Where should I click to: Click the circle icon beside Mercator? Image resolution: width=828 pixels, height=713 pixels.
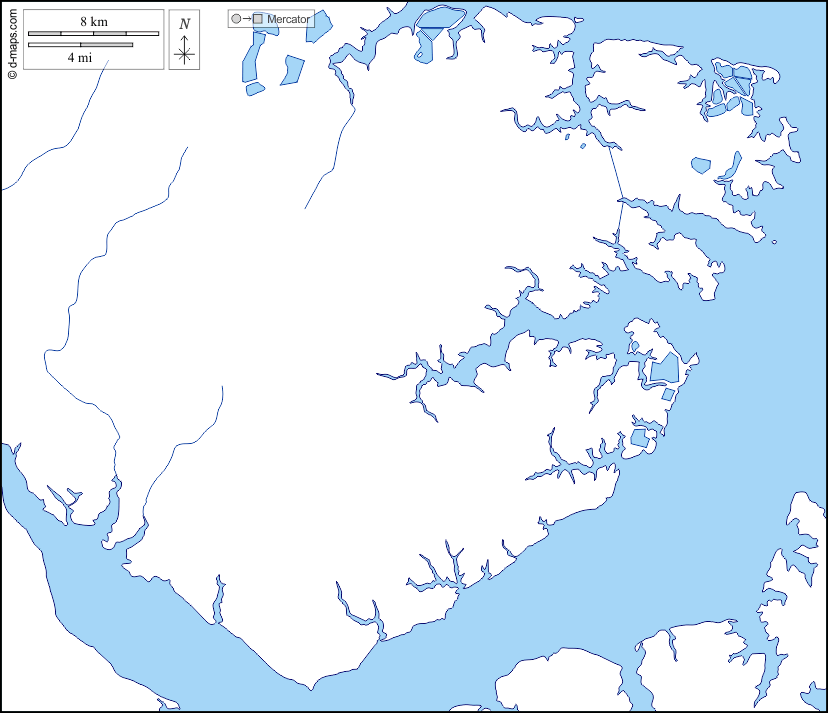(x=236, y=19)
